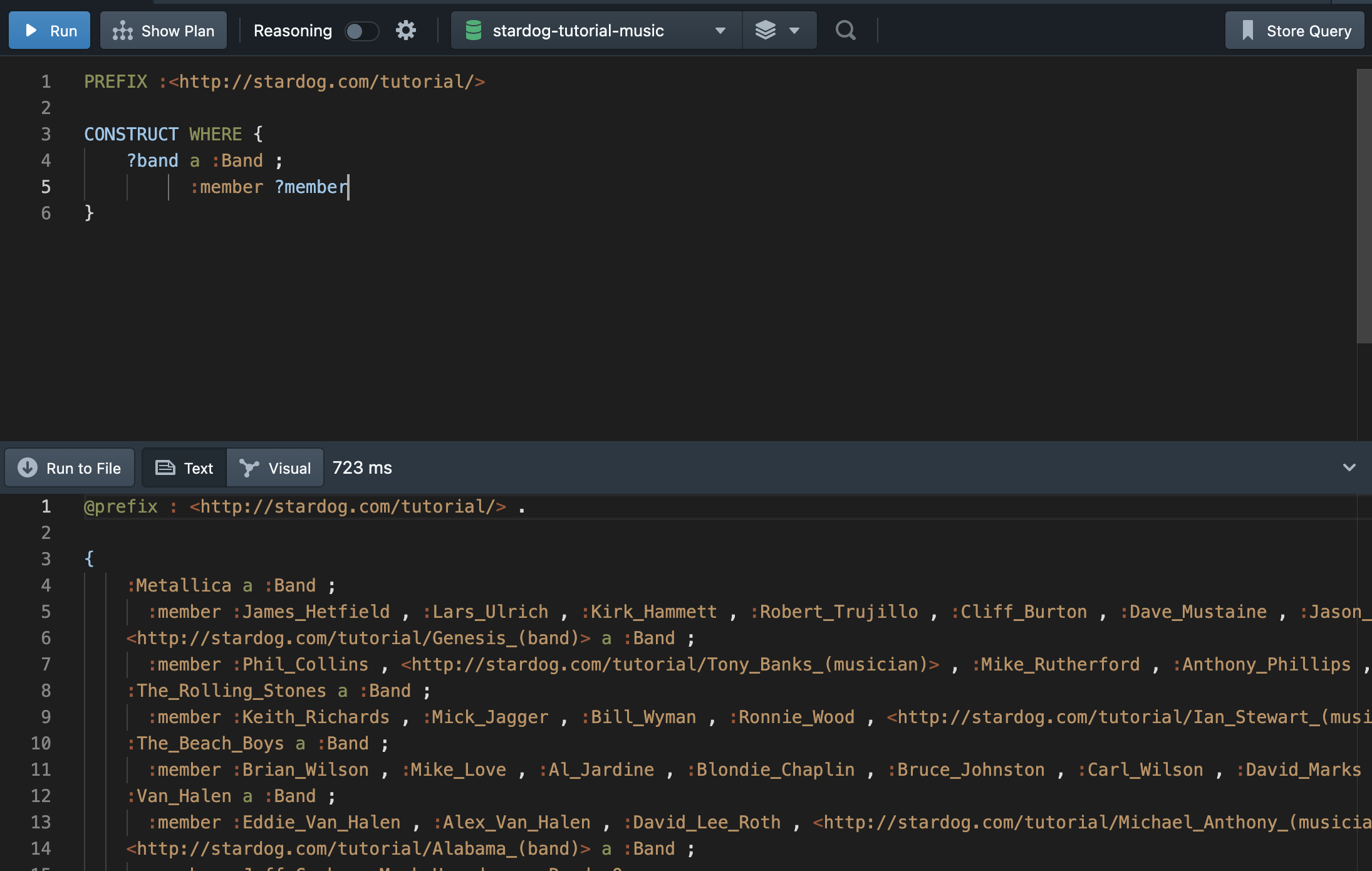Click the bookmark icon on Store Query
Viewport: 1372px width, 871px height.
[x=1247, y=30]
